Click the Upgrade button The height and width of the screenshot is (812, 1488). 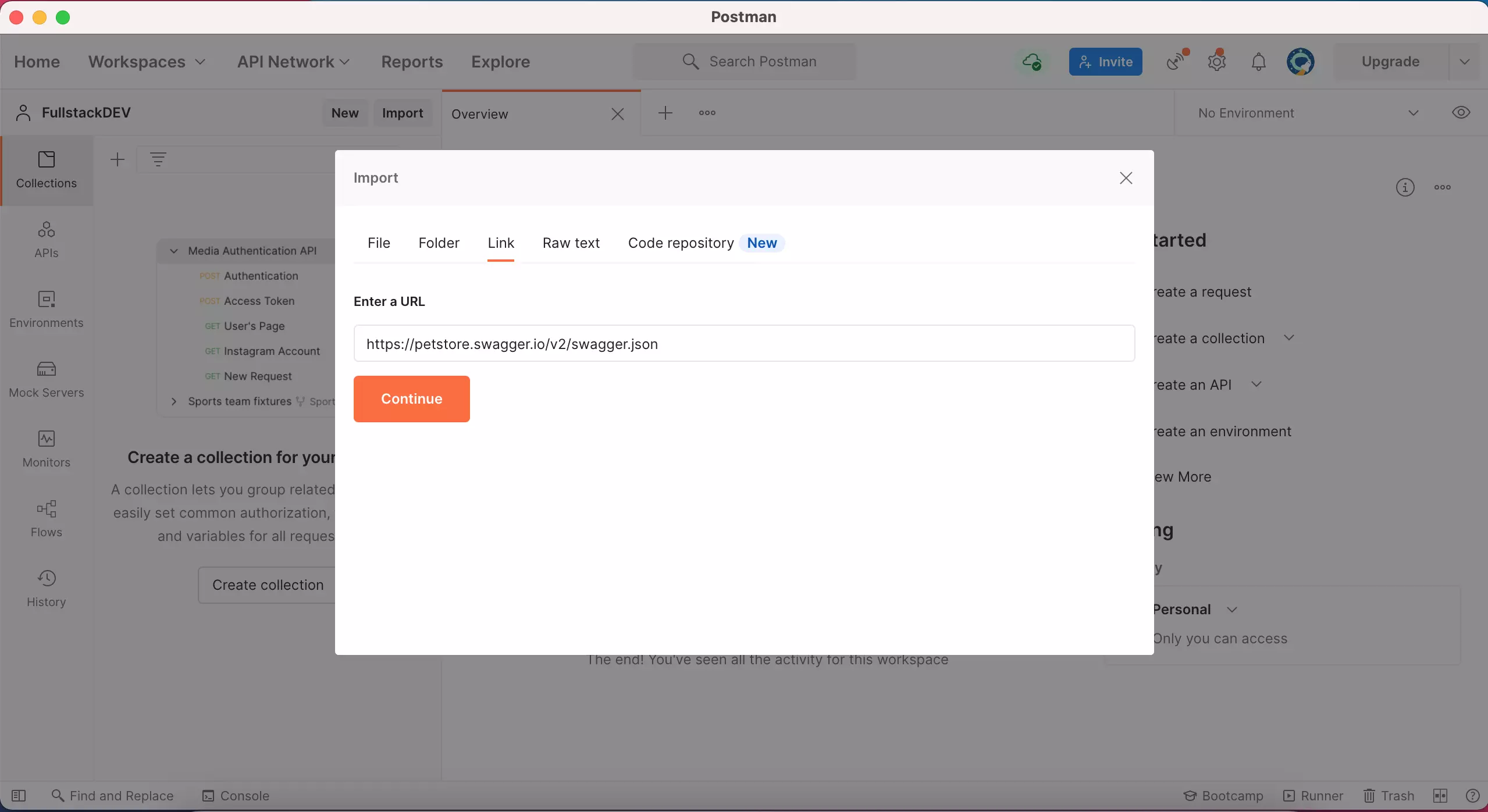1390,62
